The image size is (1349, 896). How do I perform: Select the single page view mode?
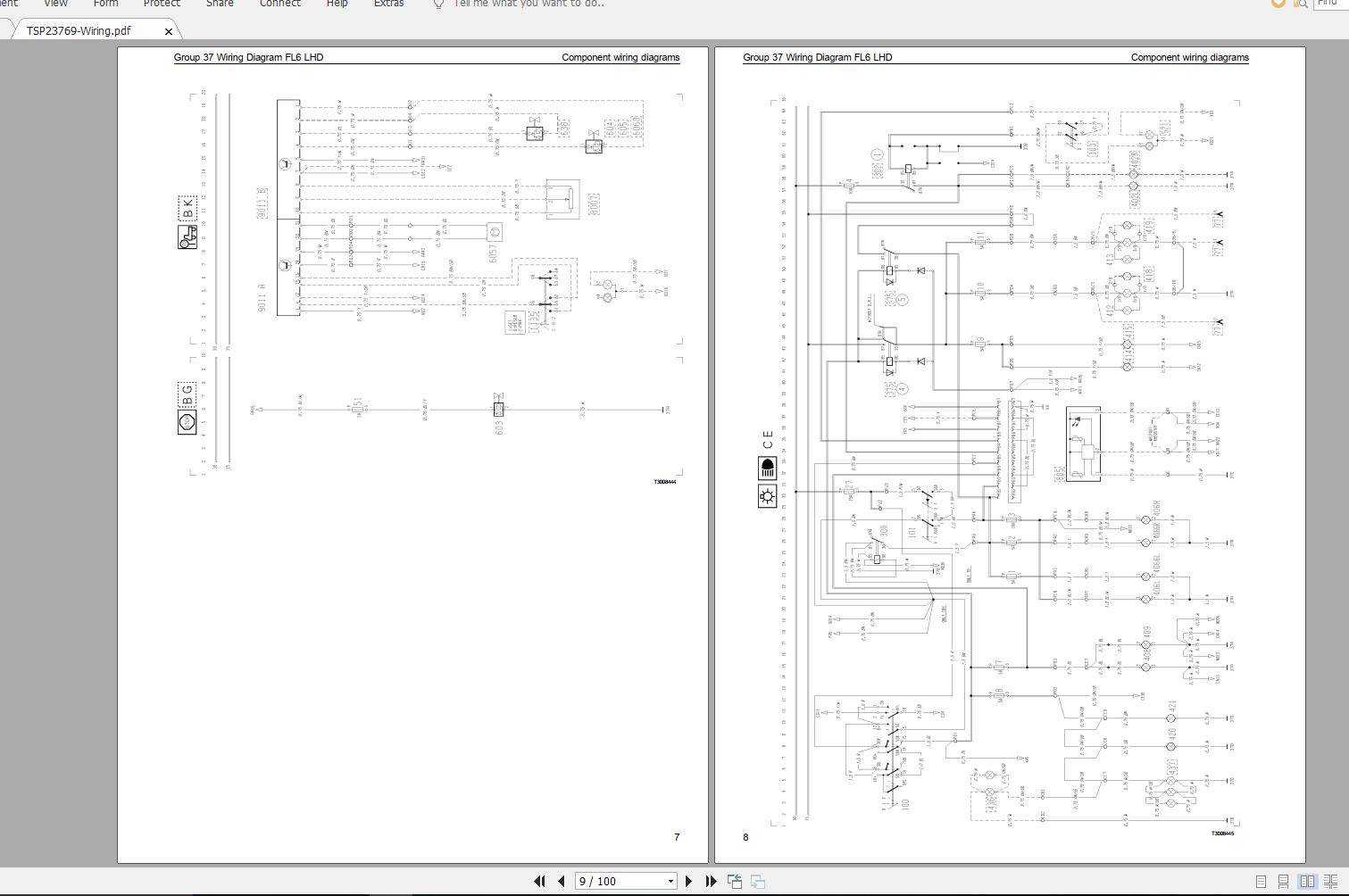click(x=1261, y=881)
